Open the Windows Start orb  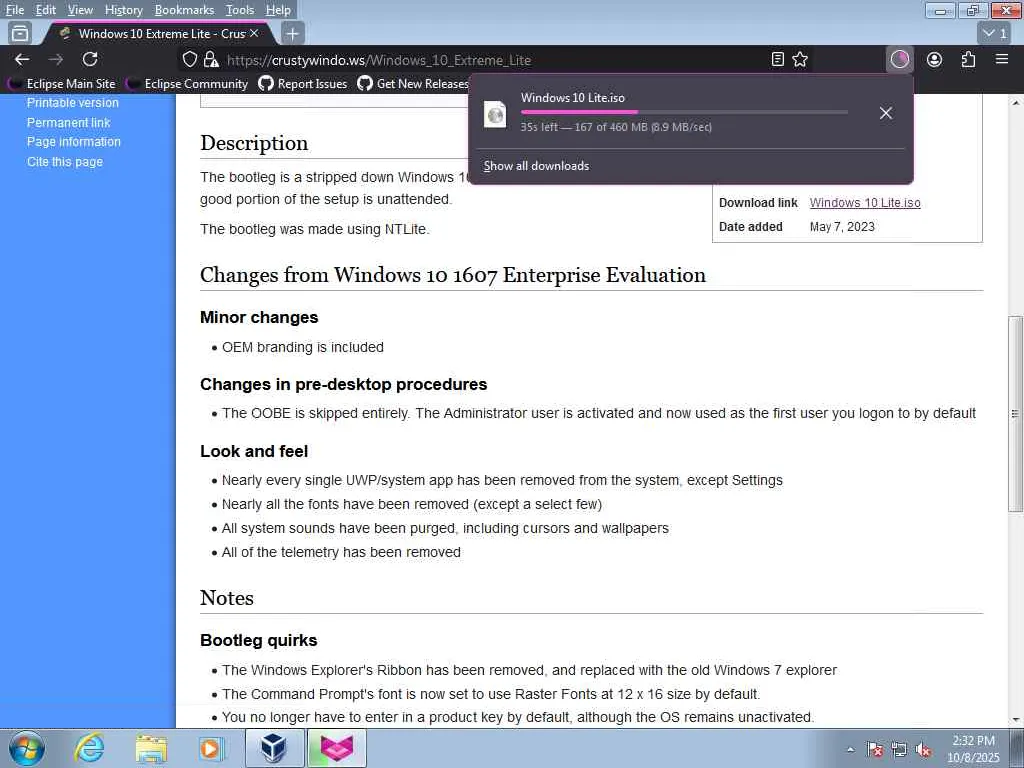27,748
